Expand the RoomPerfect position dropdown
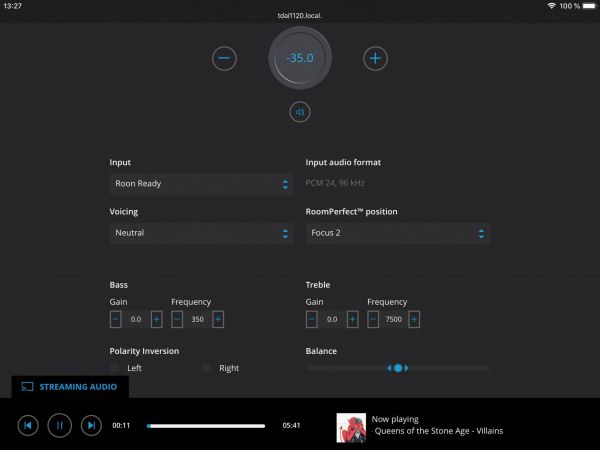Image resolution: width=600 pixels, height=450 pixels. [397, 233]
